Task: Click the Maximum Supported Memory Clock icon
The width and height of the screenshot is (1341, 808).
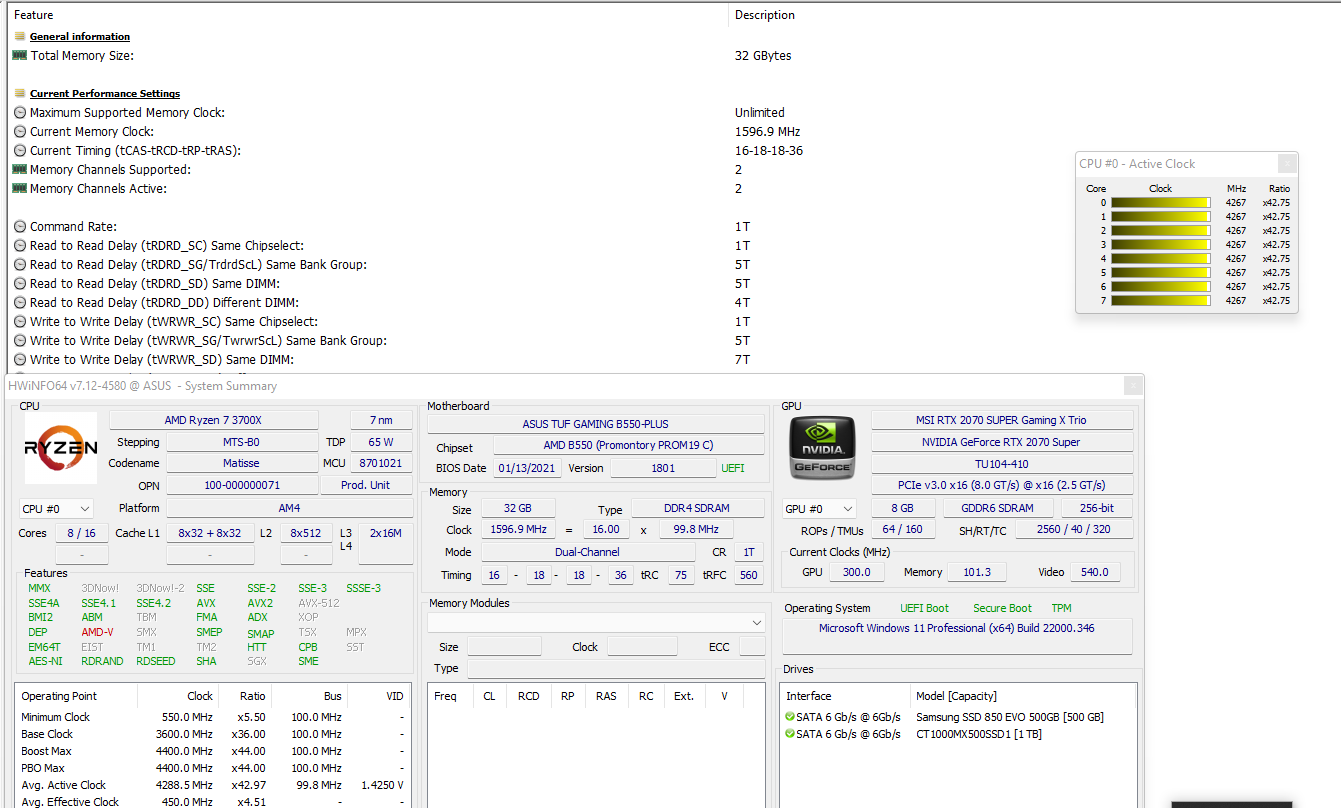Action: (x=19, y=113)
